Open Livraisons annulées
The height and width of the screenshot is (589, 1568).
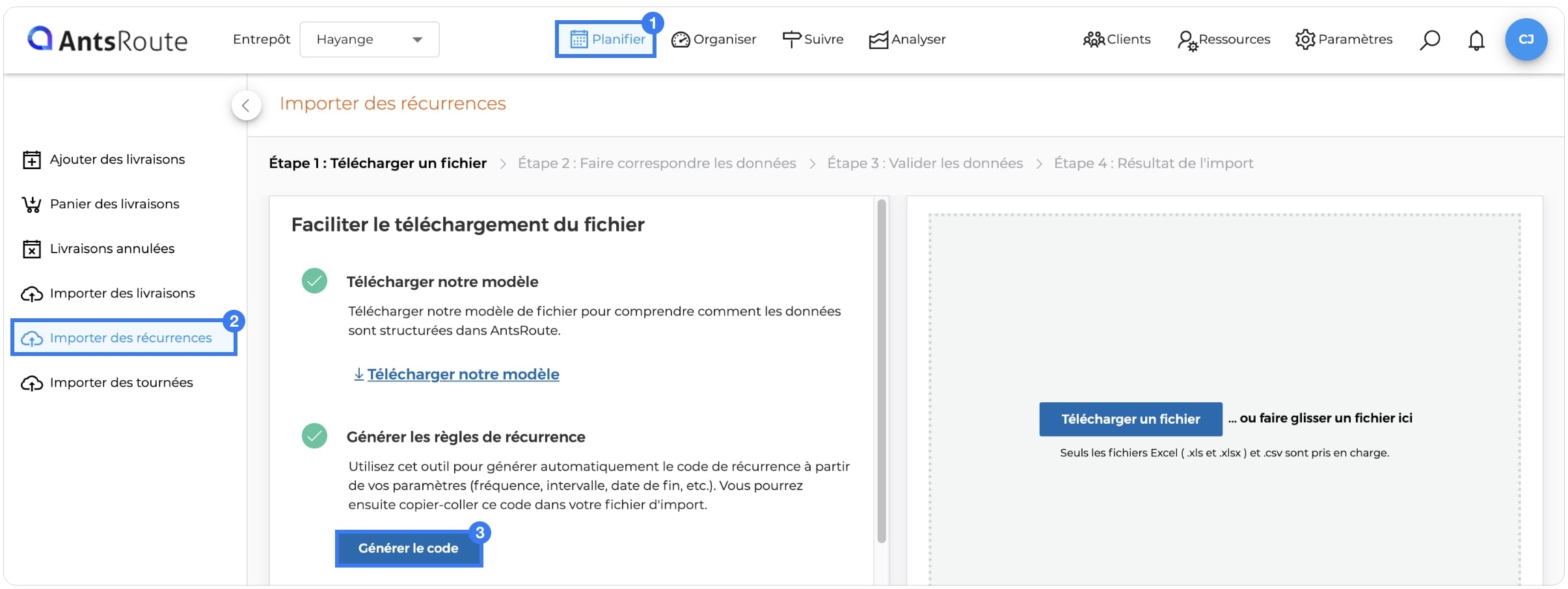pyautogui.click(x=98, y=249)
